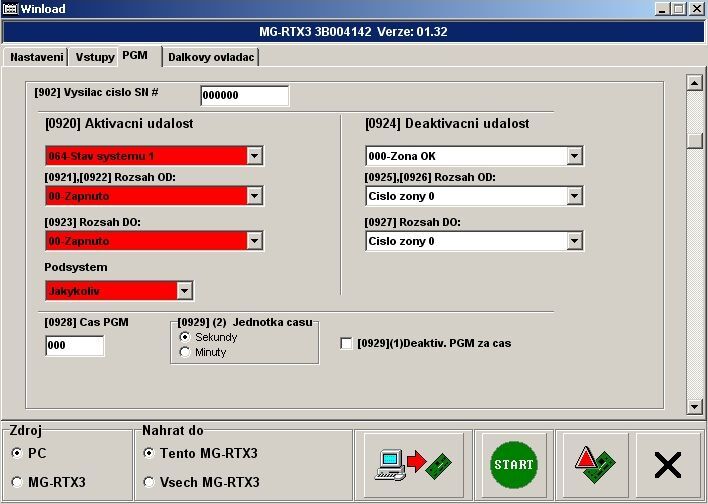Expand the deactivation Rozsah DO dropdown
Image resolution: width=708 pixels, height=504 pixels.
coord(574,241)
